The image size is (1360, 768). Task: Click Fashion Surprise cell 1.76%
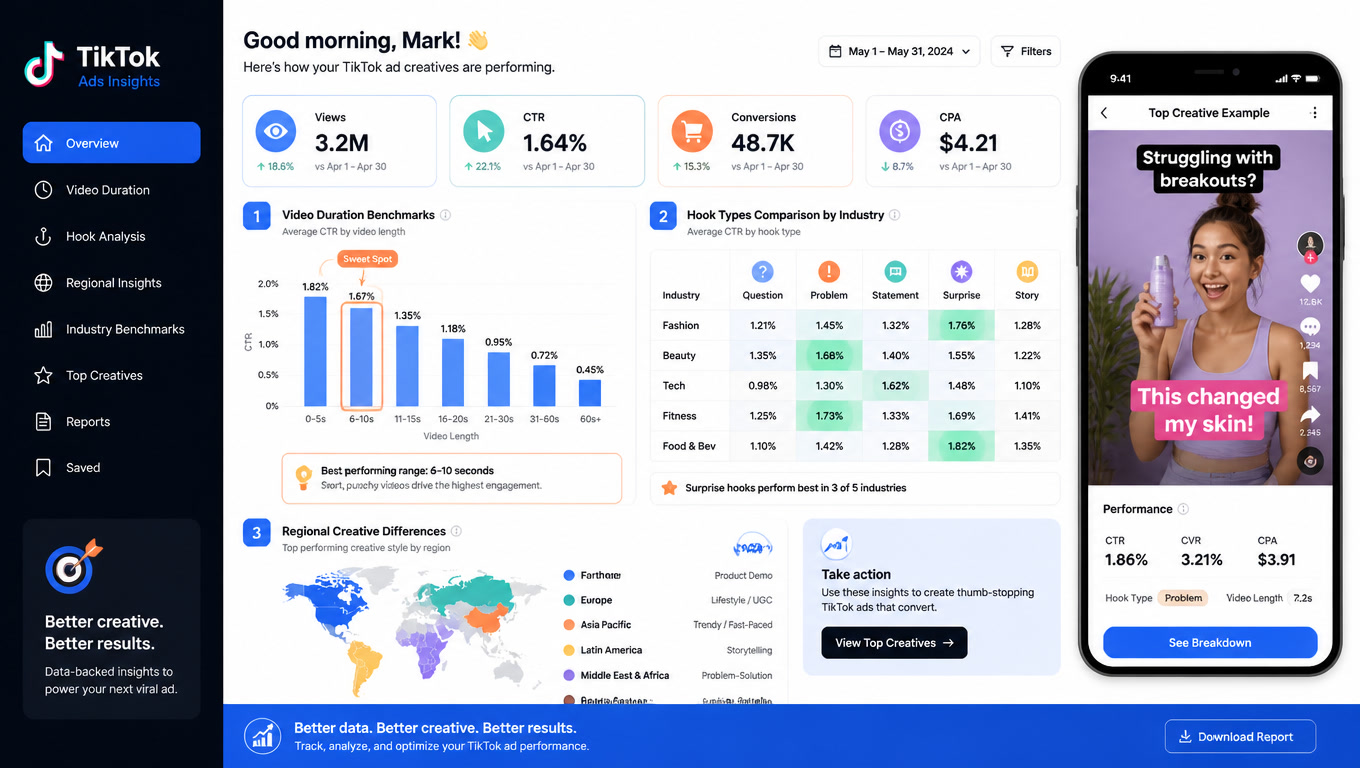961,326
